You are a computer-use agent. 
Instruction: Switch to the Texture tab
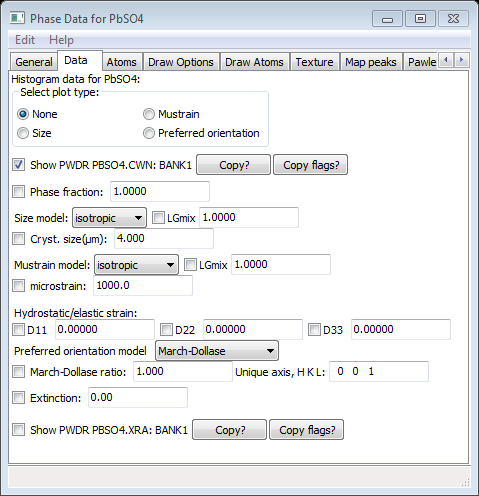(x=314, y=62)
